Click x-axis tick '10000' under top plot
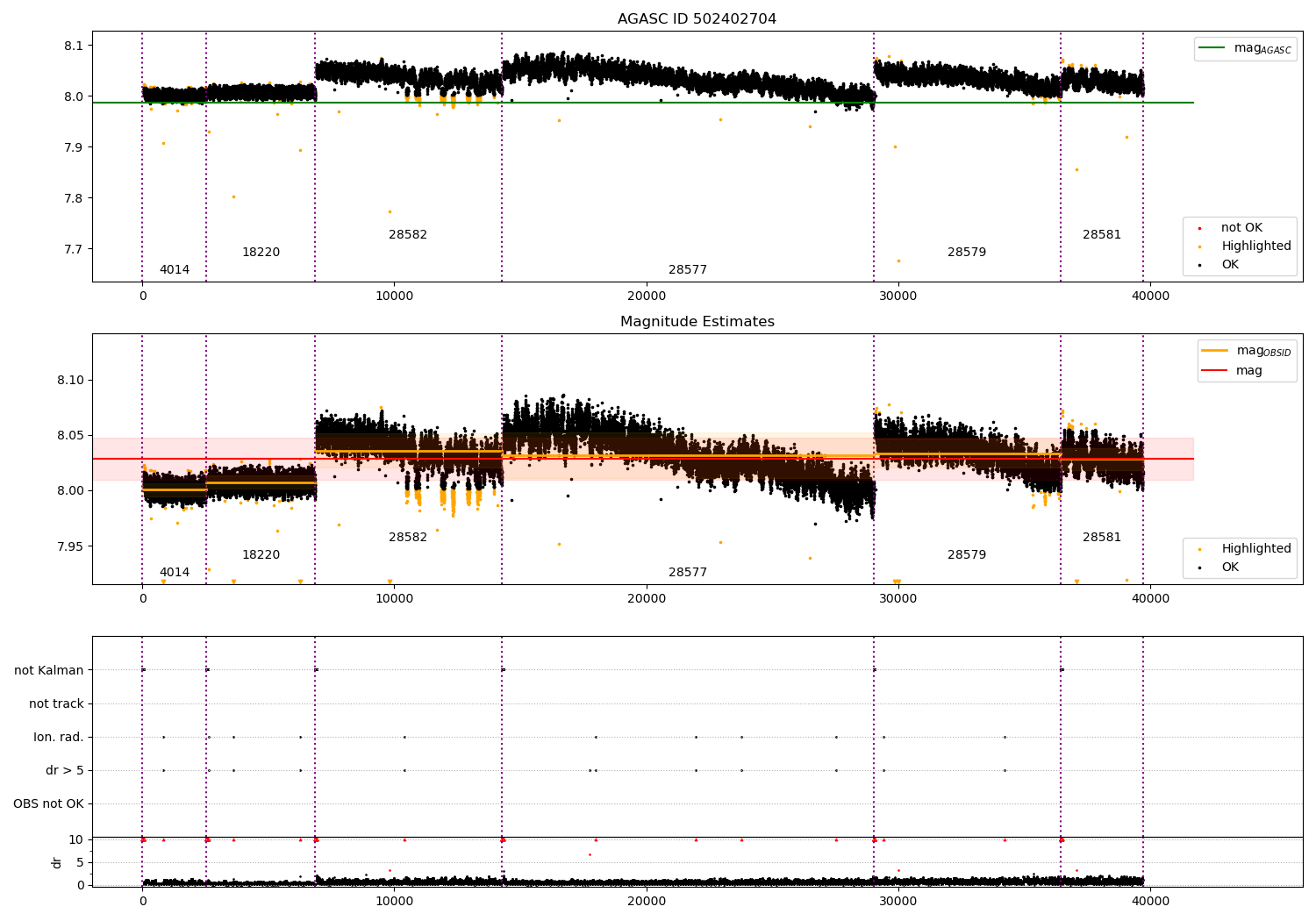This screenshot has width=1316, height=921. pyautogui.click(x=395, y=296)
